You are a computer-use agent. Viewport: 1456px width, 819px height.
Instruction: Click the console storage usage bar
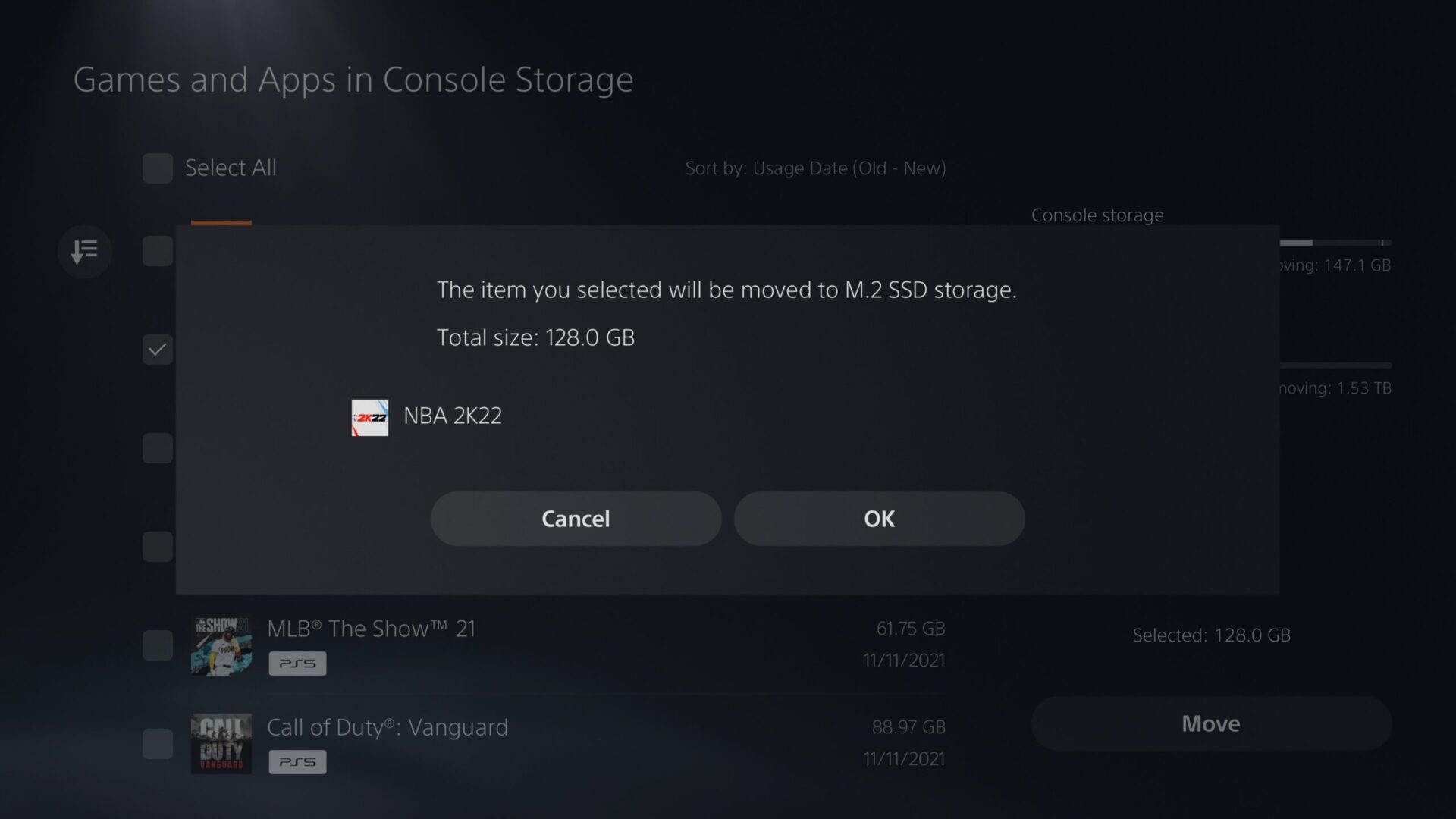pyautogui.click(x=1335, y=243)
